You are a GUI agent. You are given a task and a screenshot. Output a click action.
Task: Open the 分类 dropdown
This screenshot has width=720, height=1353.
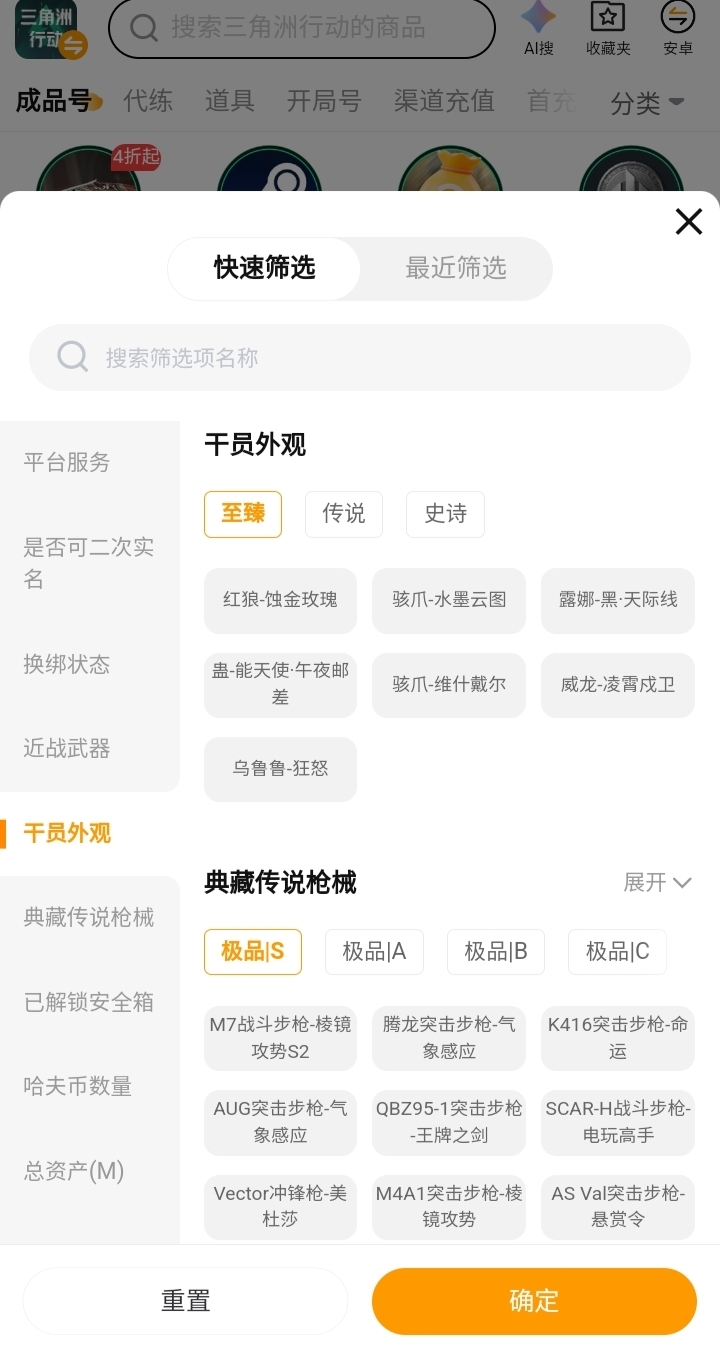(x=647, y=102)
